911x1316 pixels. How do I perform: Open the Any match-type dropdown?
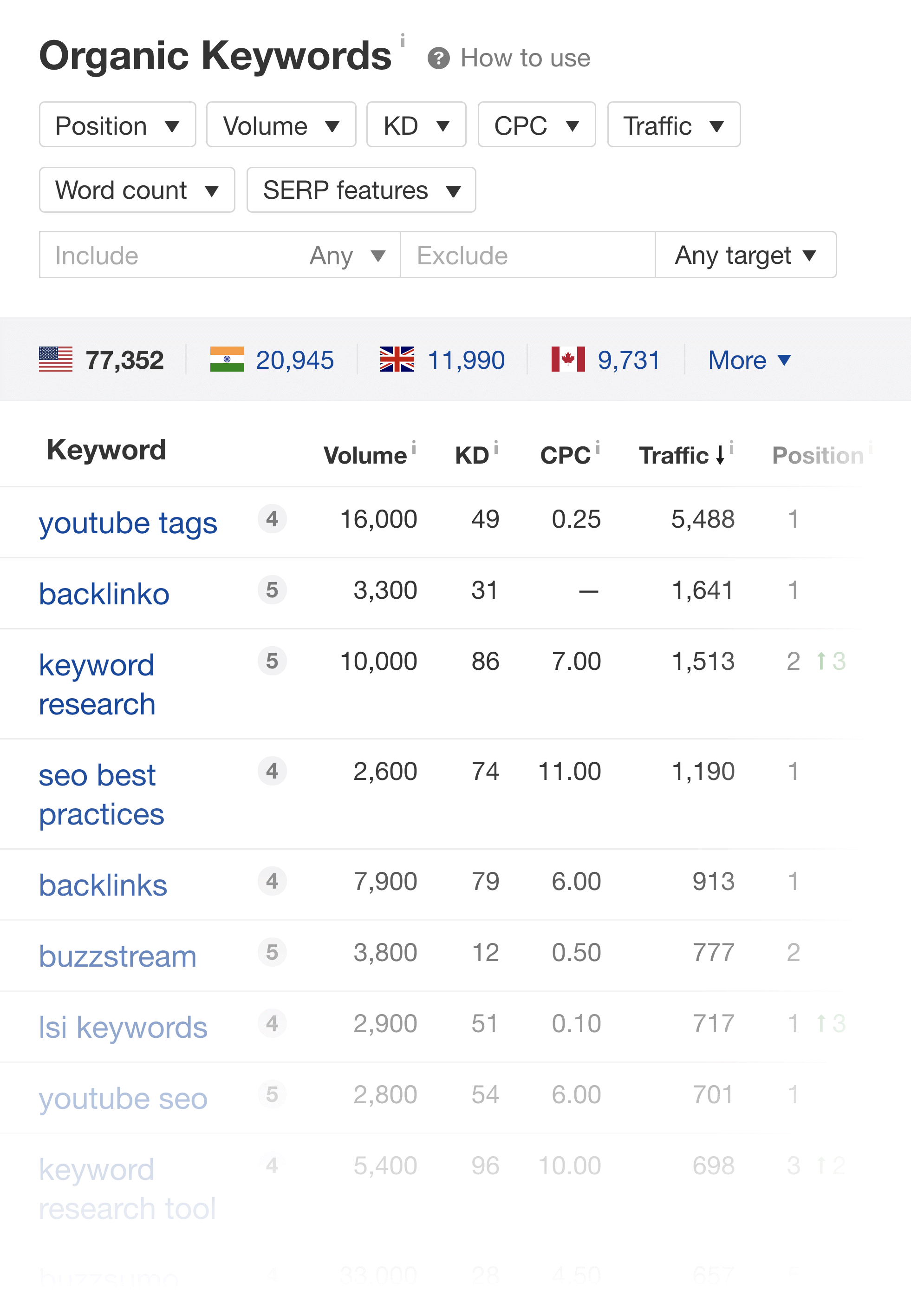tap(348, 255)
